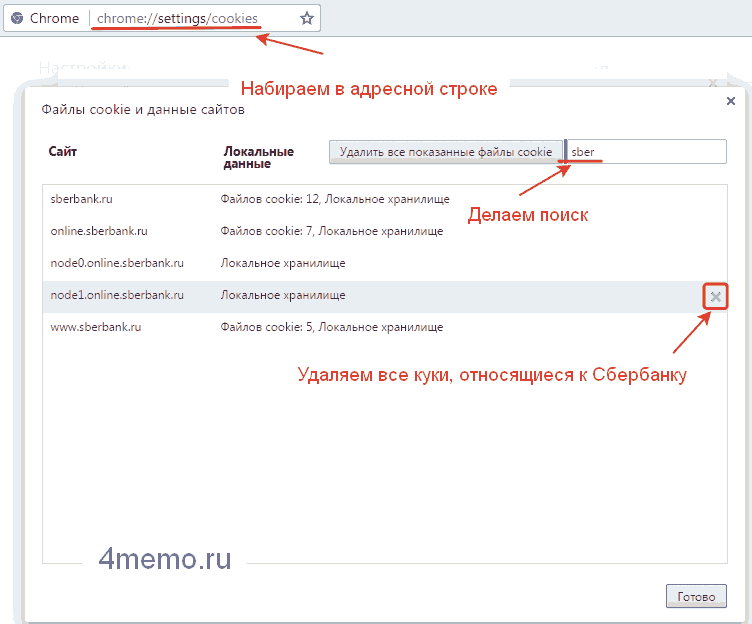The height and width of the screenshot is (624, 752).
Task: Click 'Удалить все показанные файлы cookie' button
Action: pyautogui.click(x=446, y=152)
